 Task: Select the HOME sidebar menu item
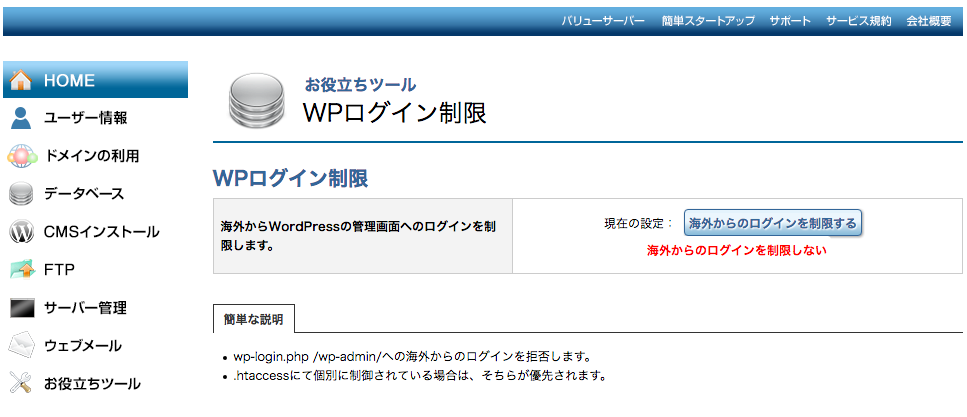[70, 80]
